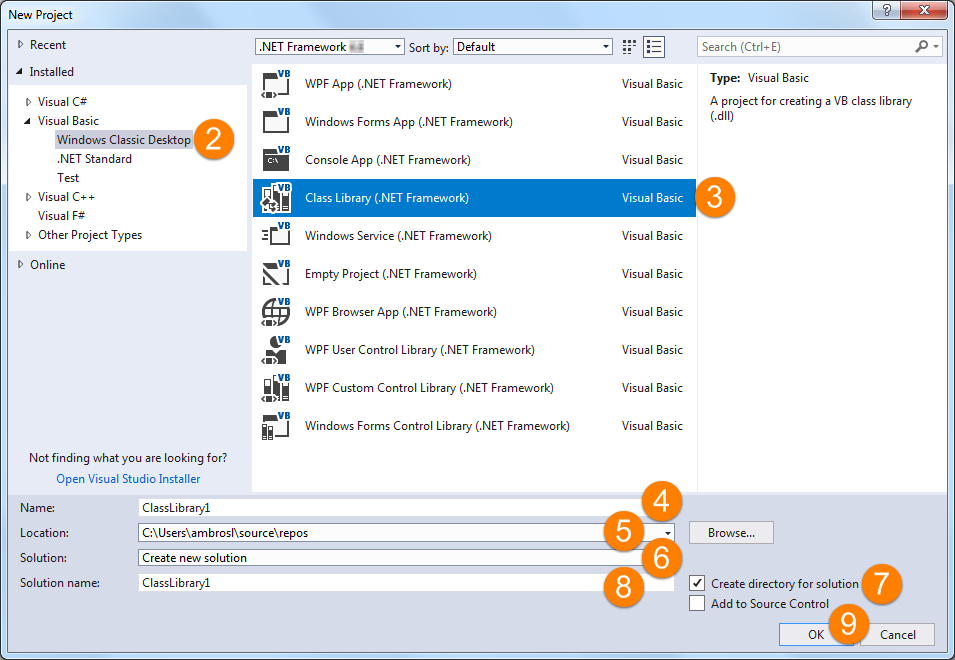The width and height of the screenshot is (955, 660).
Task: Expand the Visual C# node
Action: click(29, 102)
